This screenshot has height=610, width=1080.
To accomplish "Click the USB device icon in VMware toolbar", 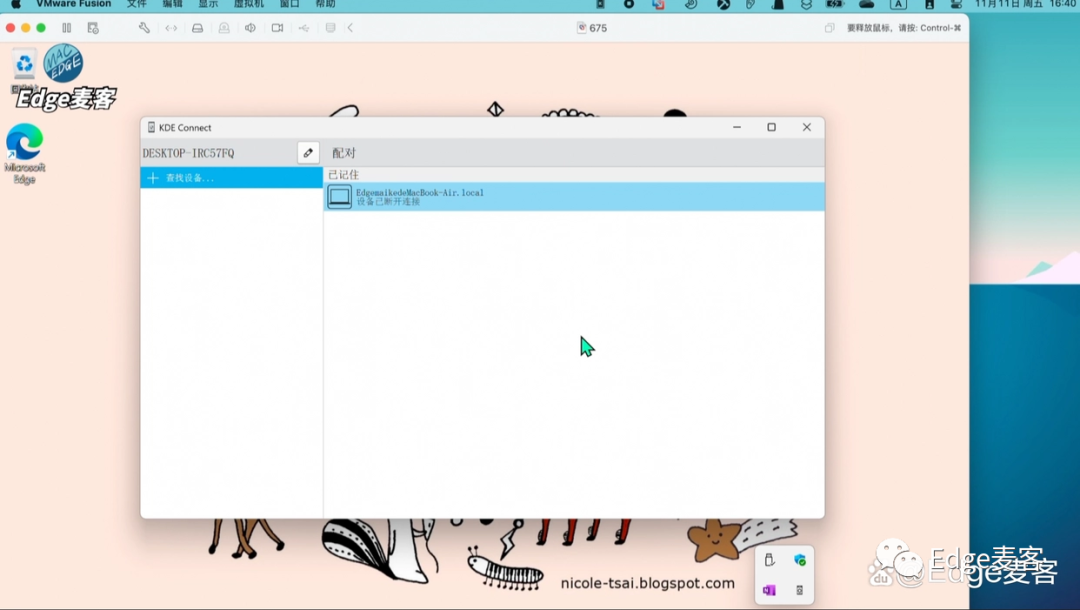I will click(304, 28).
